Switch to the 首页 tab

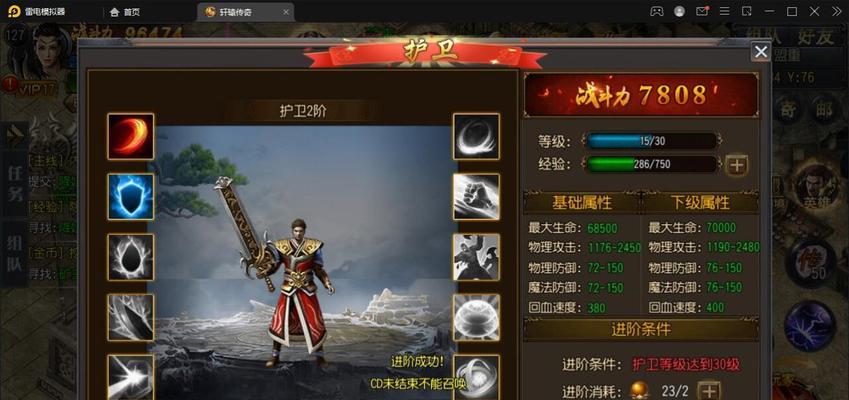(x=125, y=12)
